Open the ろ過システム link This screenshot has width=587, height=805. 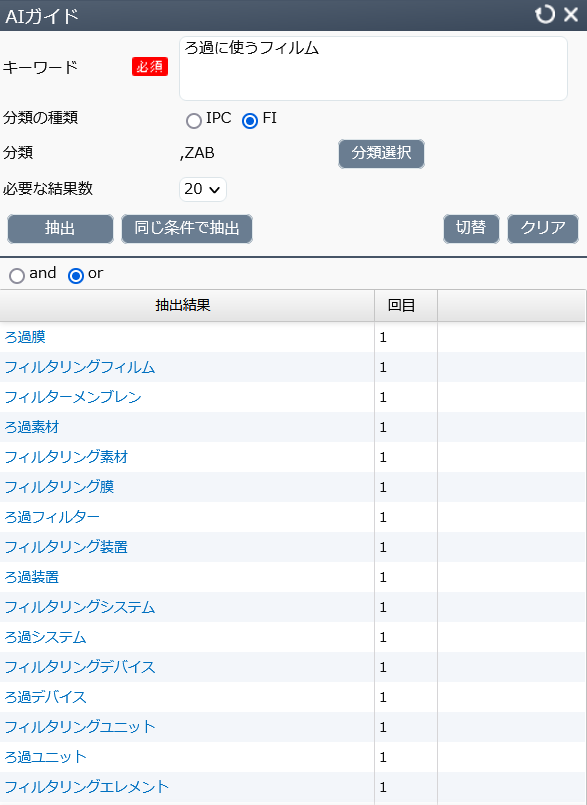coord(45,637)
